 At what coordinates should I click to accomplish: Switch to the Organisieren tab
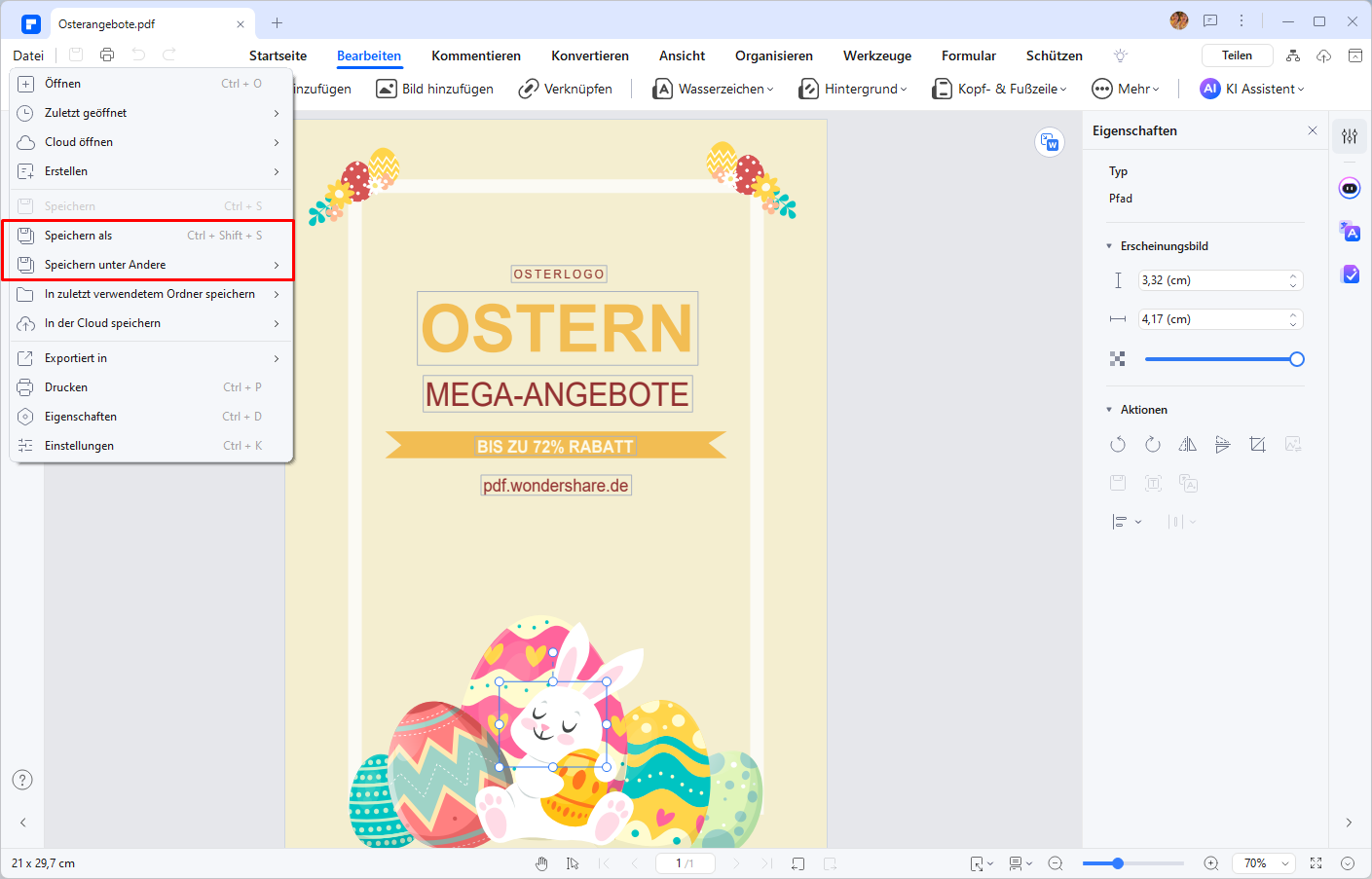(774, 55)
